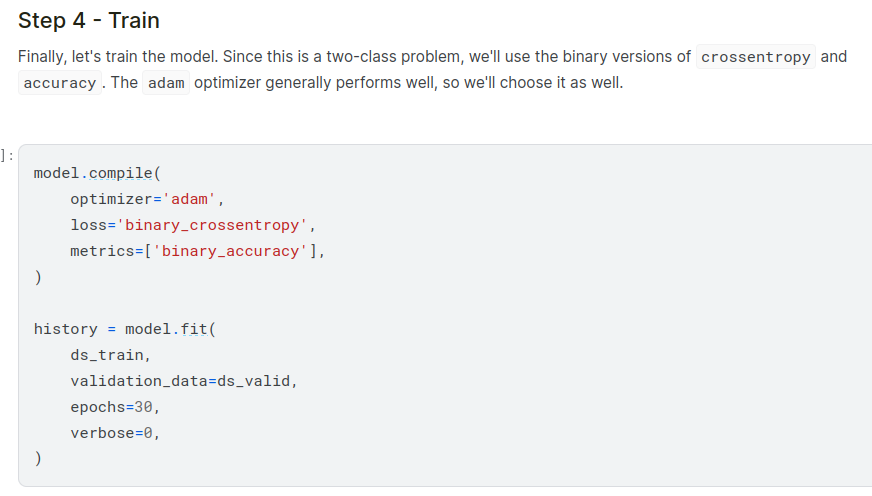Viewport: 872px width, 496px height.
Task: Click the inline code word "crossentropy" in the paragraph
Action: pos(755,57)
